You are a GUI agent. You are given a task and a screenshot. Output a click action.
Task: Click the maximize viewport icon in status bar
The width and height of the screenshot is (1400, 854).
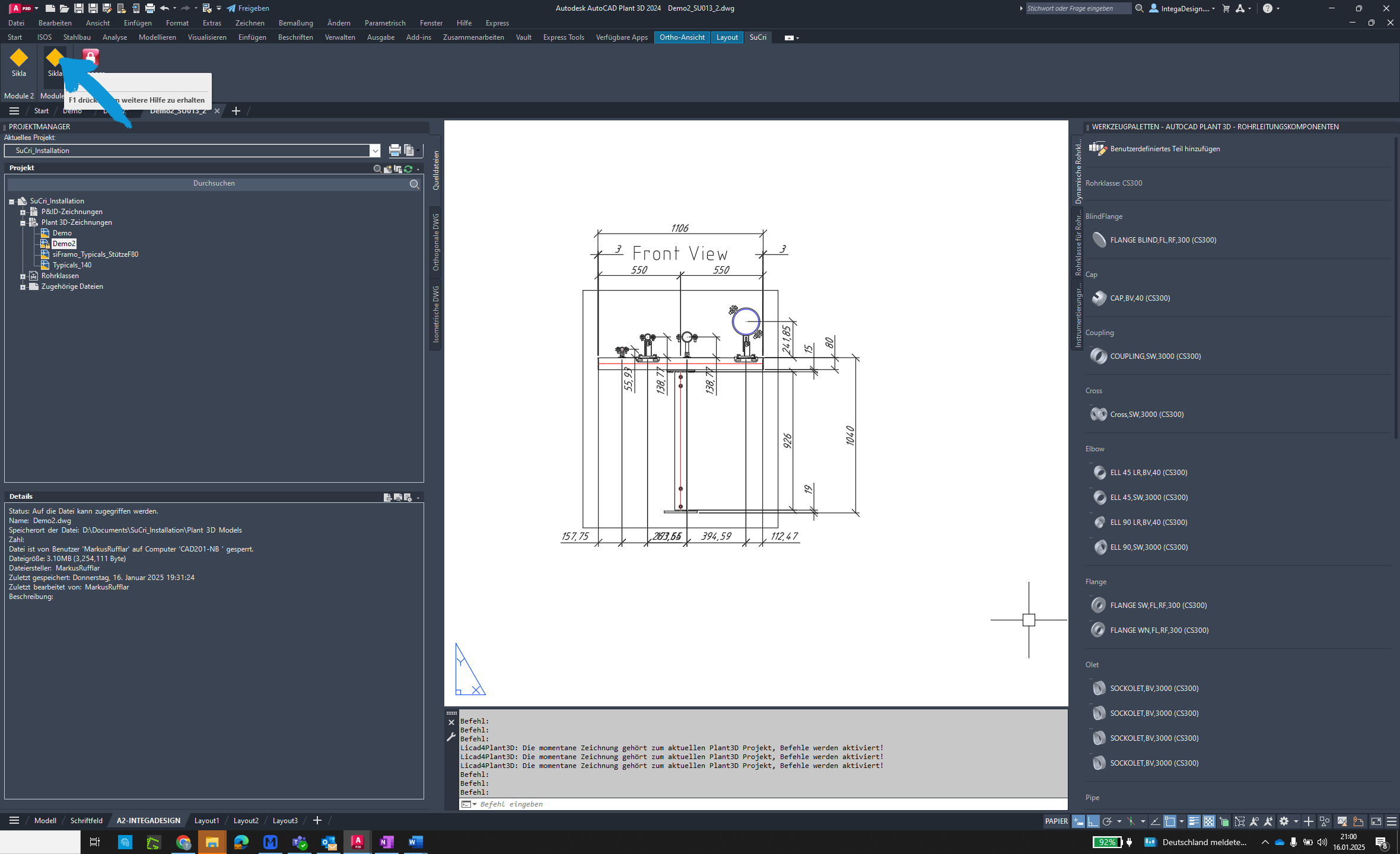[x=1239, y=821]
